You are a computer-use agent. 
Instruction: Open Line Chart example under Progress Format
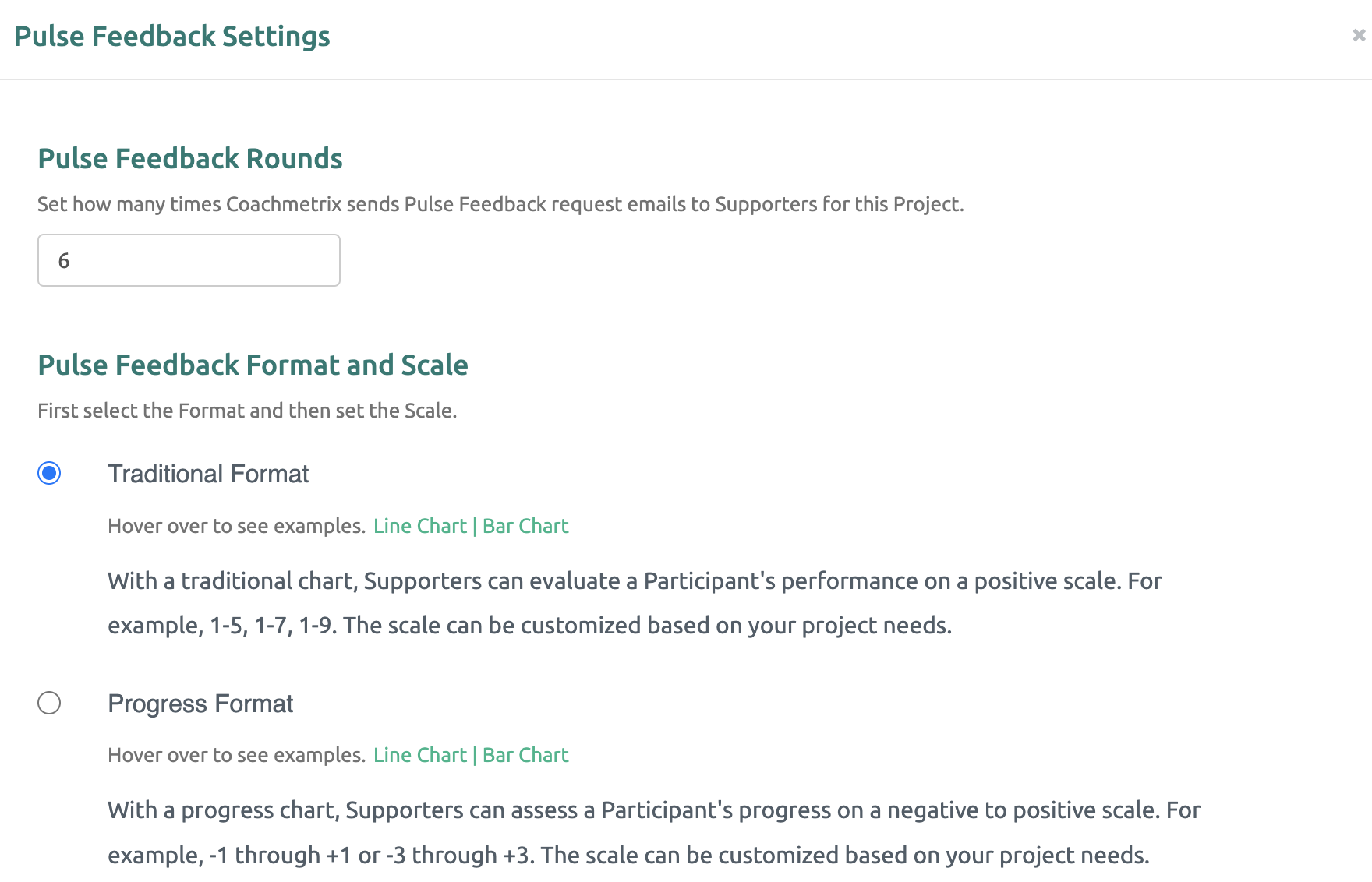point(420,755)
